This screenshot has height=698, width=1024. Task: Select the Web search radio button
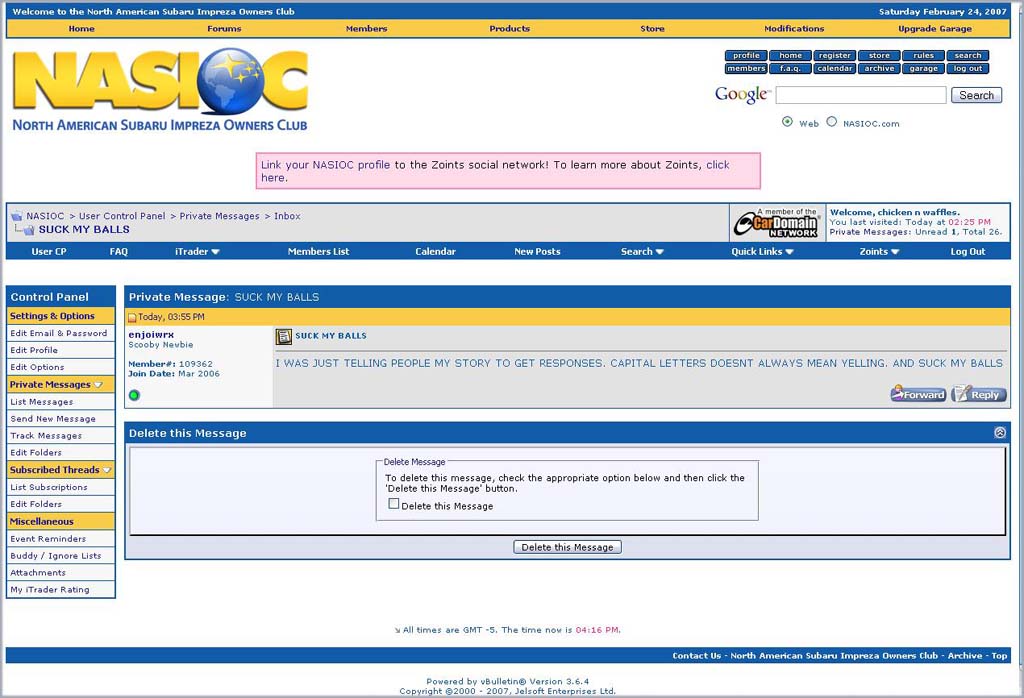pos(787,122)
